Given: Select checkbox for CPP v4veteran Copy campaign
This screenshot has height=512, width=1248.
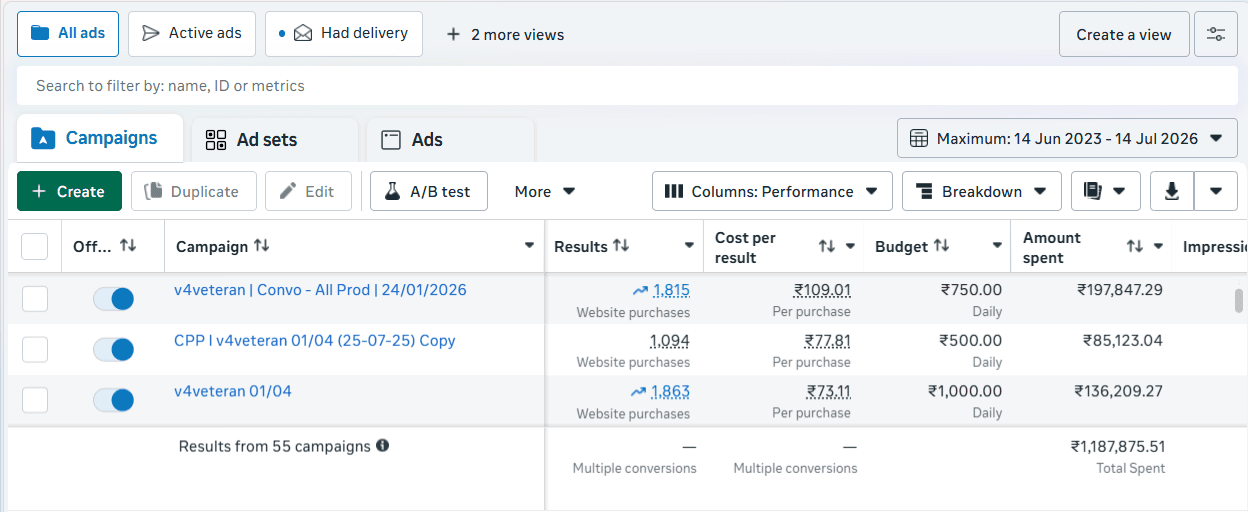Looking at the screenshot, I should [35, 349].
